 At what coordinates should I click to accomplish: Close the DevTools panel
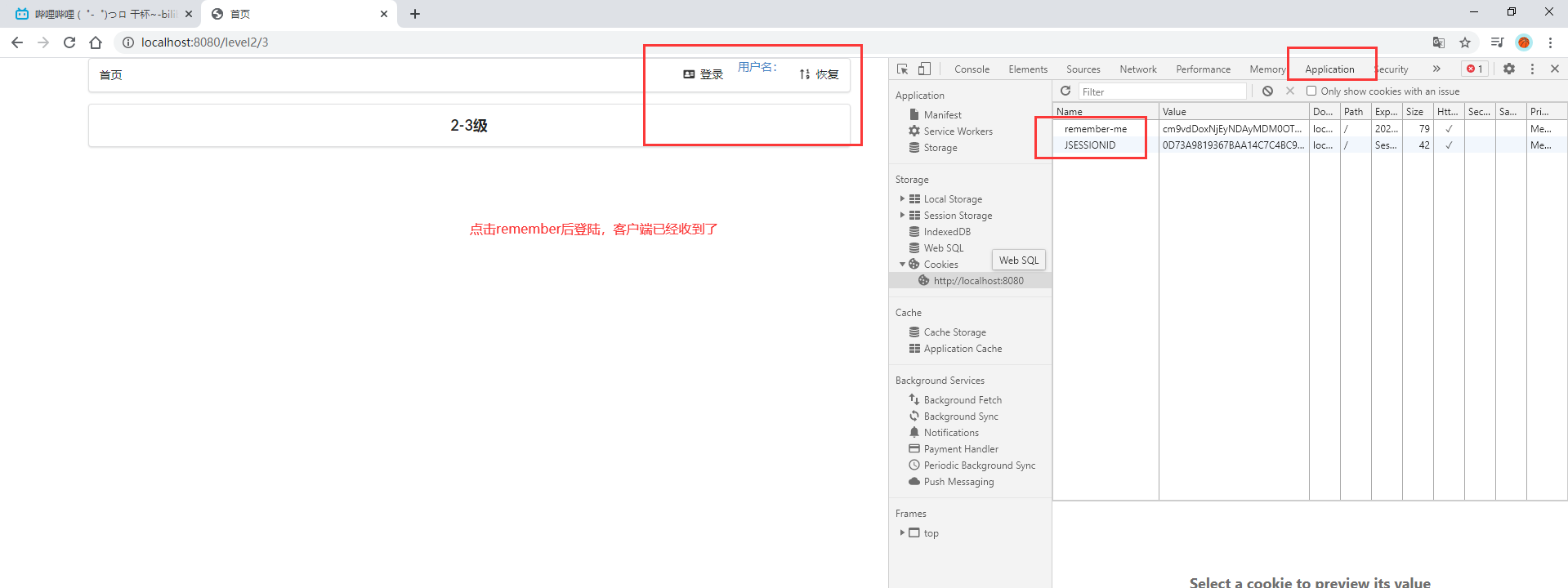(1555, 69)
